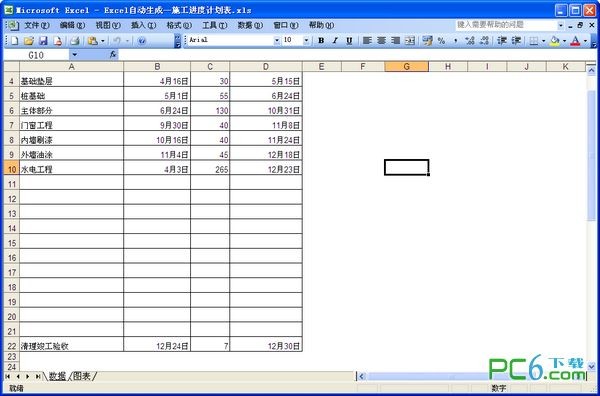
Task: Switch to the 图表 sheet tab
Action: click(82, 376)
